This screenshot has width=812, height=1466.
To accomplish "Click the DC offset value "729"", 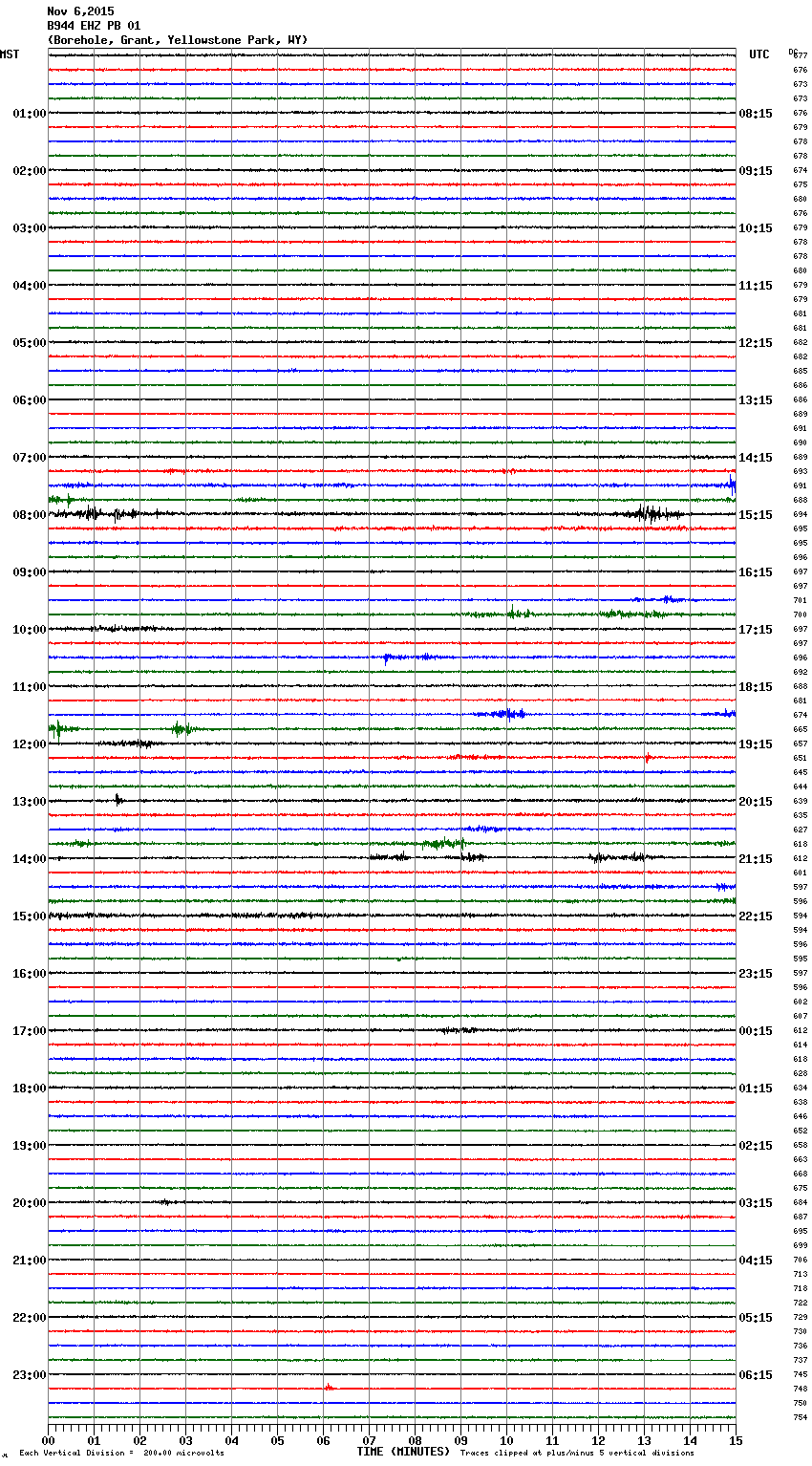I will [801, 1317].
